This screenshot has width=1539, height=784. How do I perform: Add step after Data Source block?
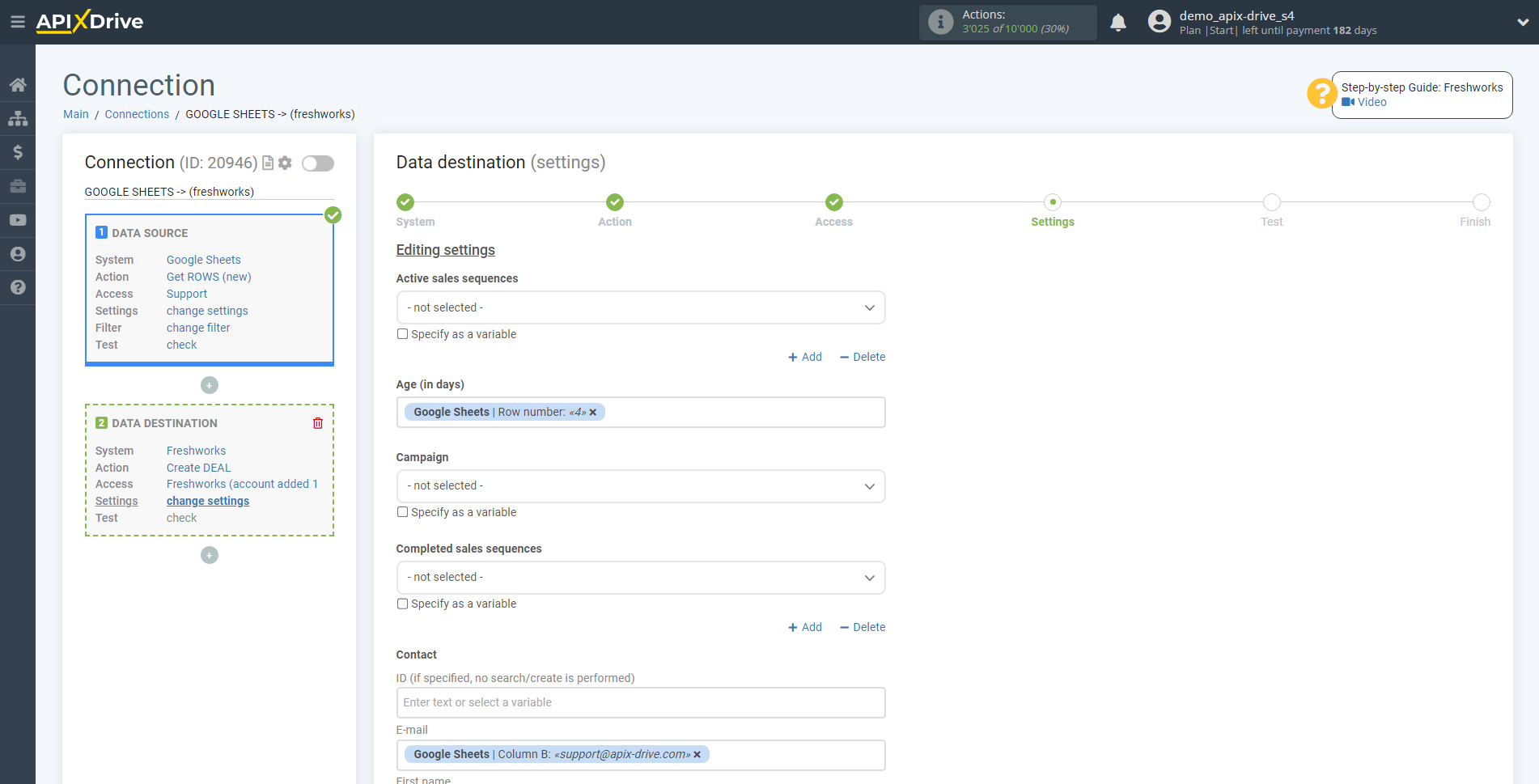tap(210, 385)
